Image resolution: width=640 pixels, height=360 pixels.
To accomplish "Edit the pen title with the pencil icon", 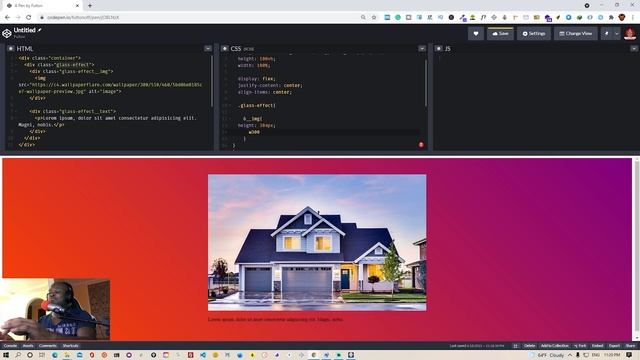I will 40,30.
